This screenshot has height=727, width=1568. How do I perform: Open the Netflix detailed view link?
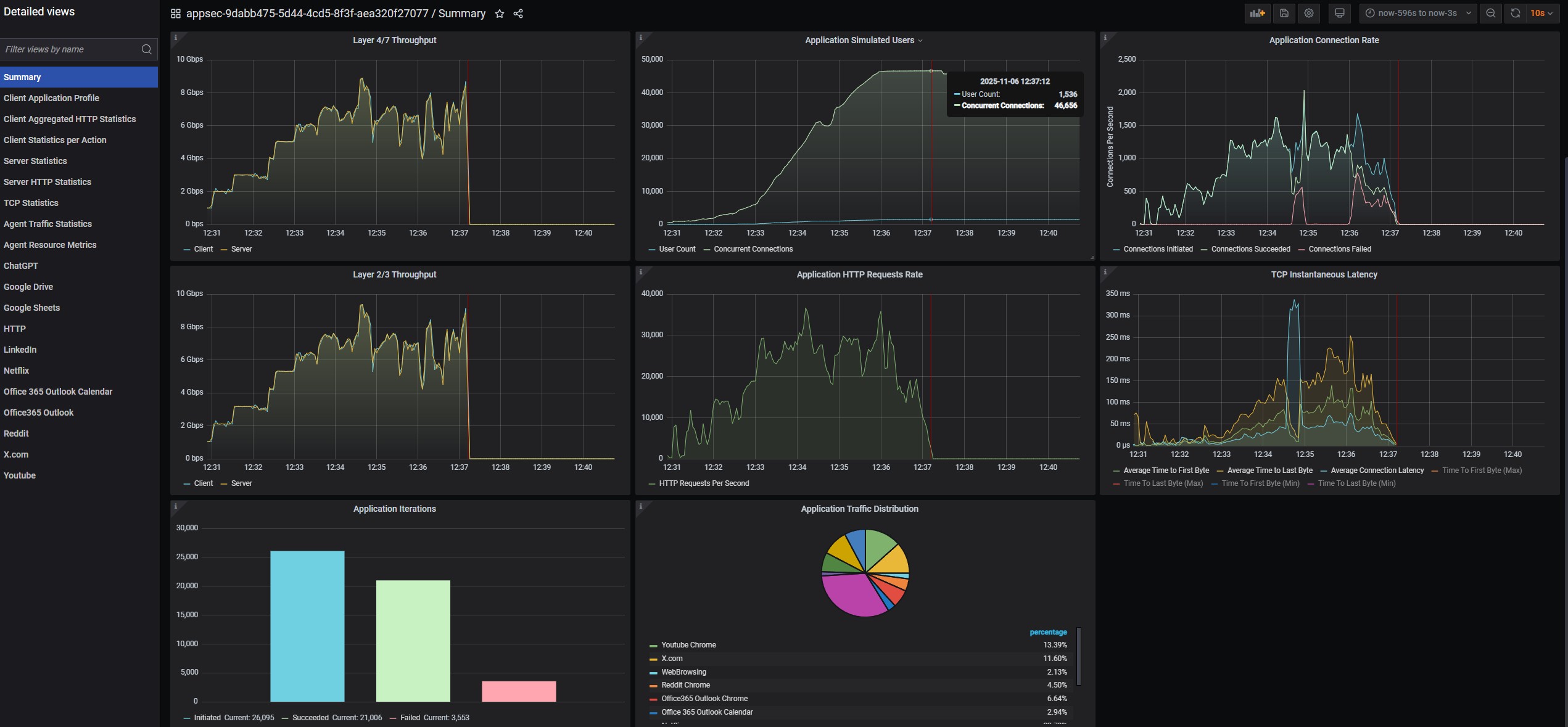point(17,371)
